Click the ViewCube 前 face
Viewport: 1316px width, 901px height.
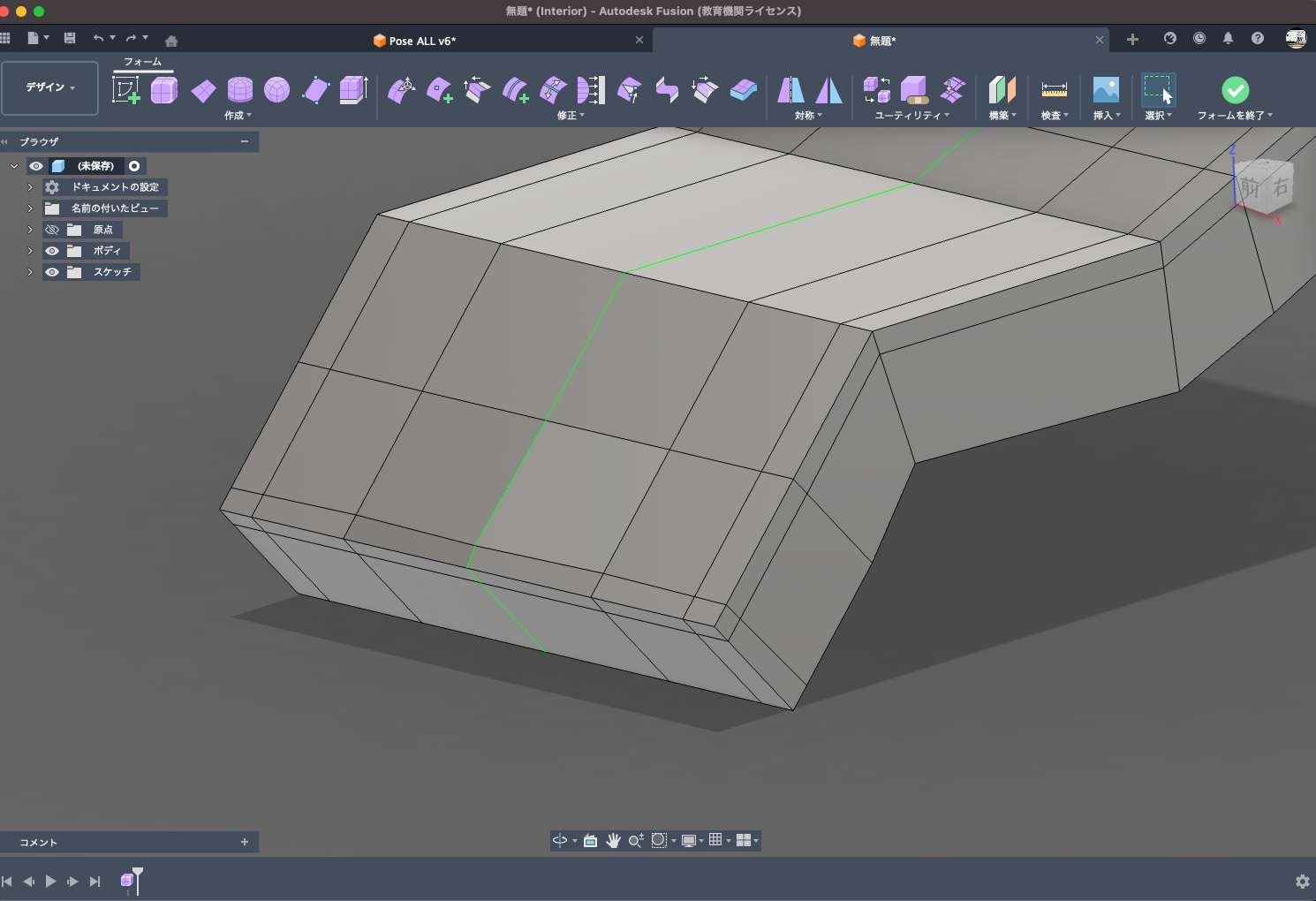point(1250,187)
